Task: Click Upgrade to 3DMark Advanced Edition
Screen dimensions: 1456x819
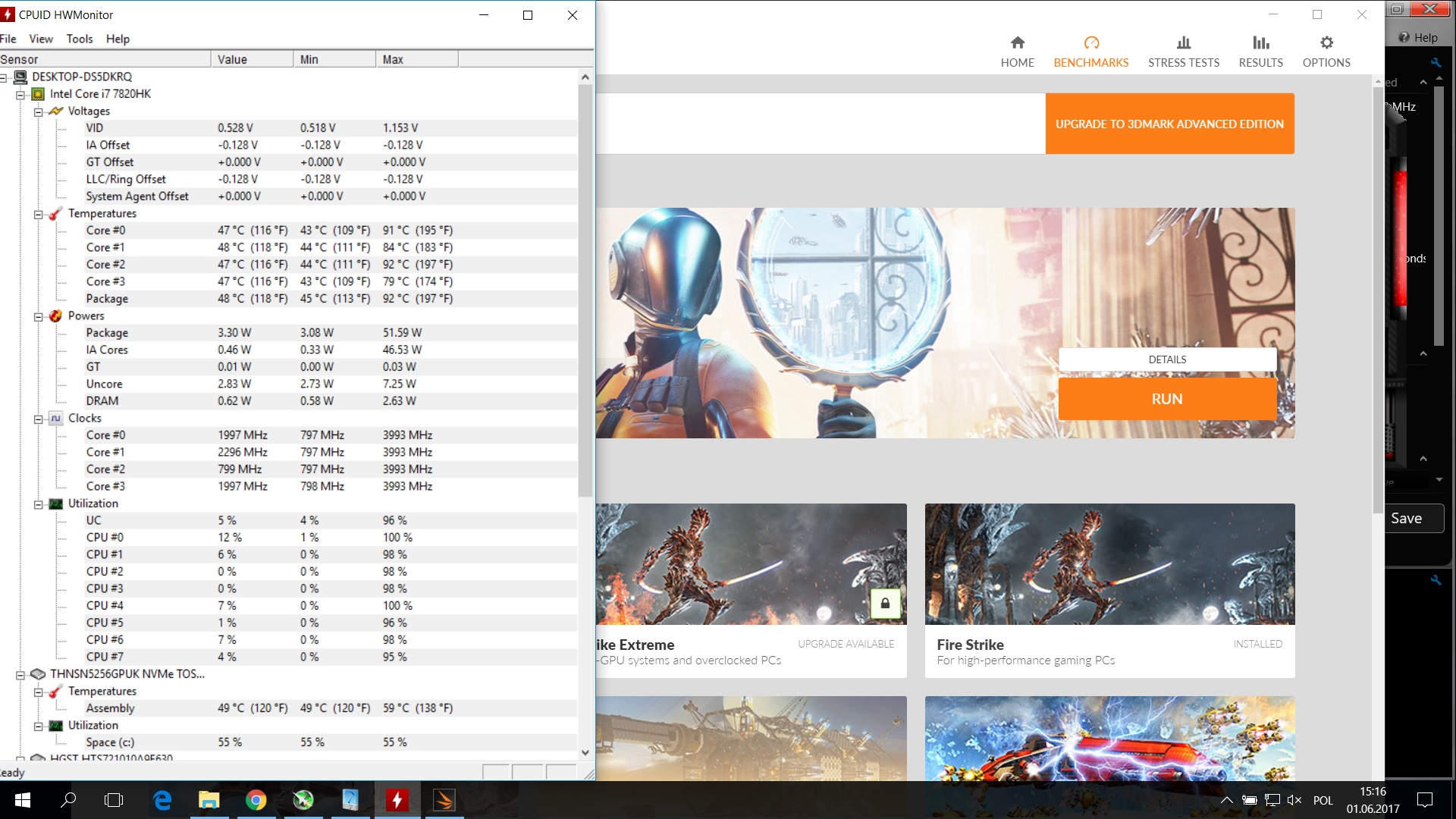Action: coord(1169,124)
